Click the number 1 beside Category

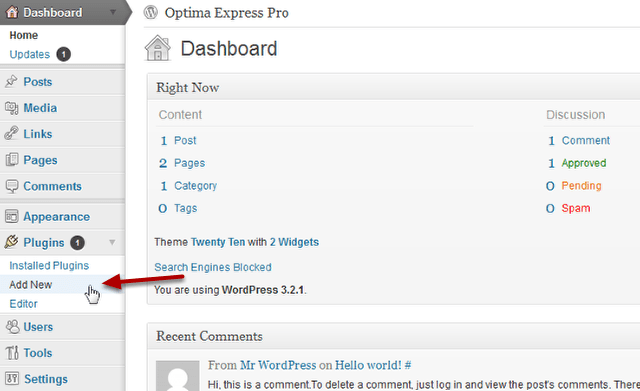pyautogui.click(x=164, y=186)
